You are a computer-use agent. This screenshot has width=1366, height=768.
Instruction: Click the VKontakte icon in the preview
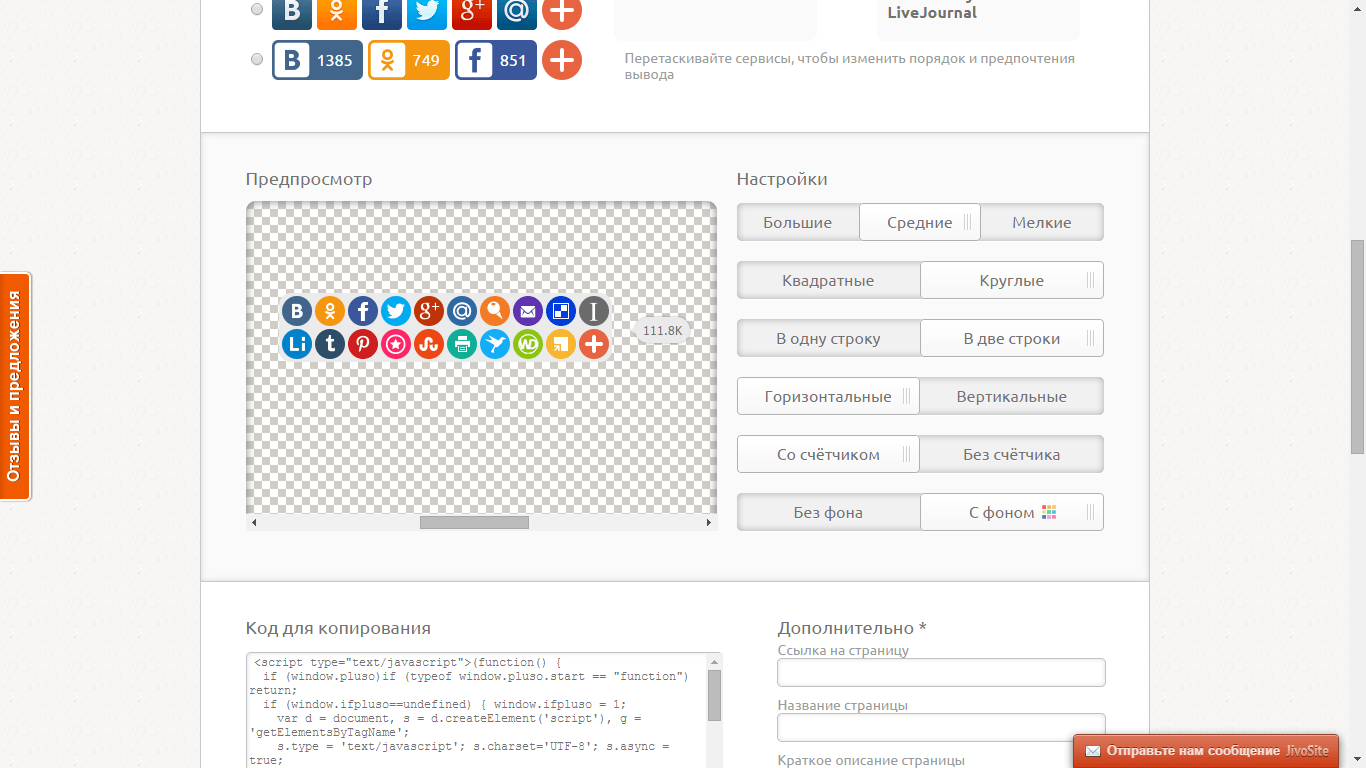click(x=297, y=311)
